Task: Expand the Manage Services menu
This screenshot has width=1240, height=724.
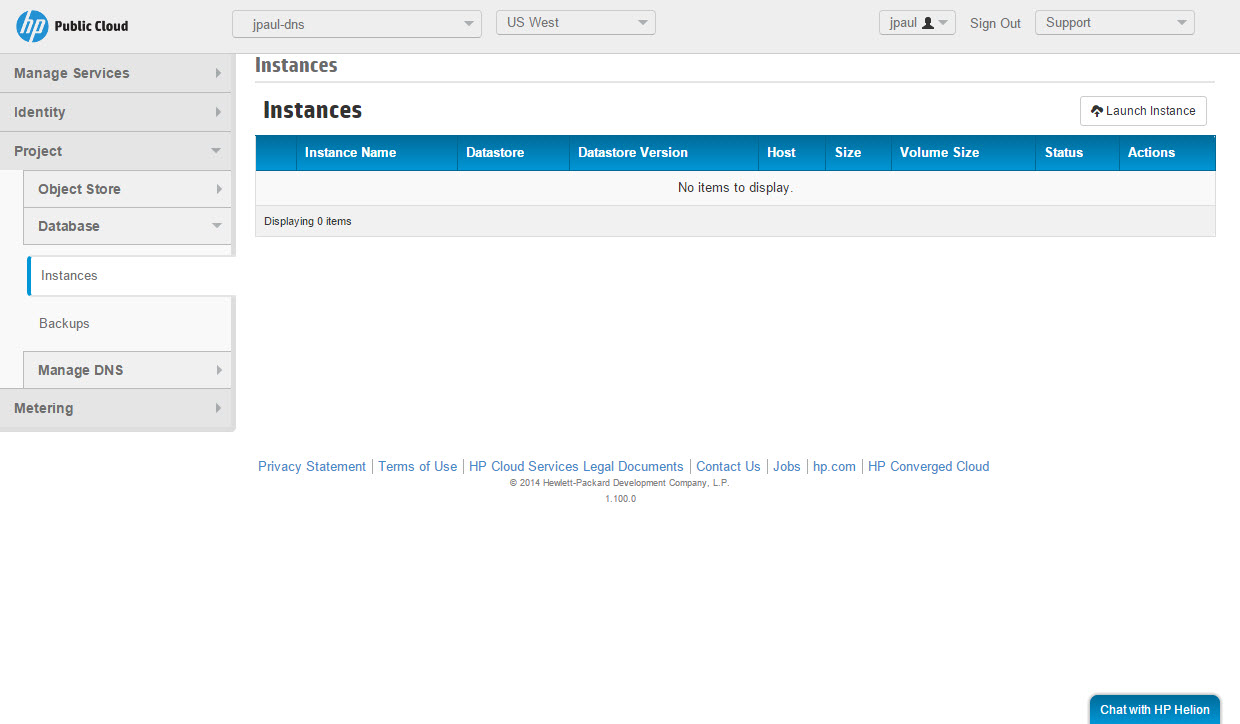Action: click(x=116, y=73)
